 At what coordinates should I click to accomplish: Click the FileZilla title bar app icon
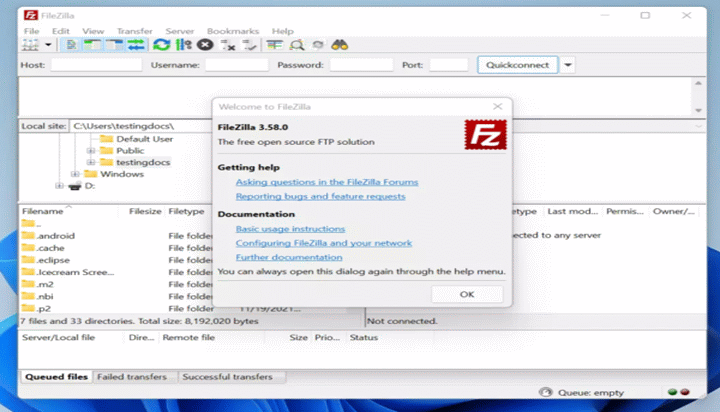(x=31, y=15)
